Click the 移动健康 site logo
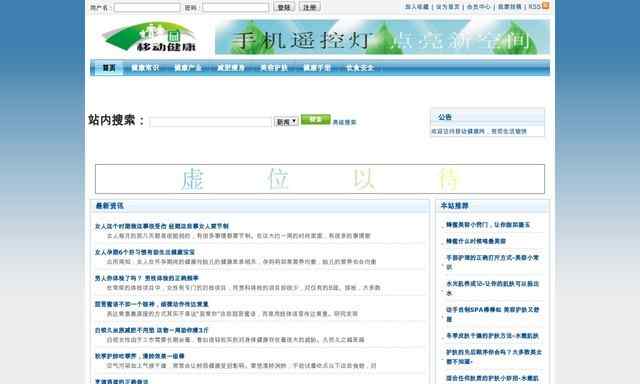Viewport: 640px width, 384px height. pyautogui.click(x=150, y=37)
